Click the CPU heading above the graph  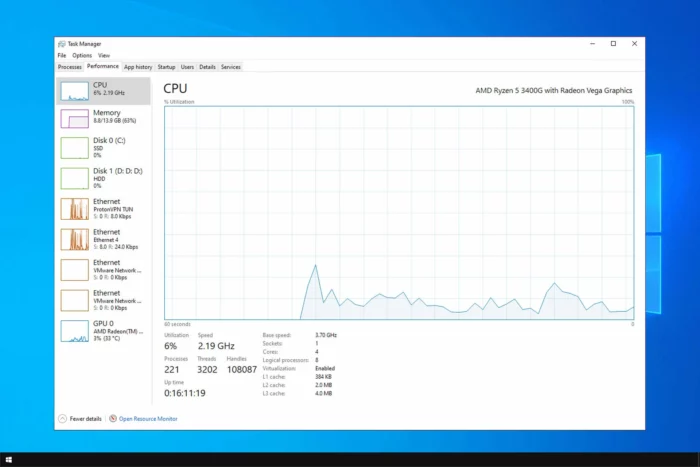(175, 88)
